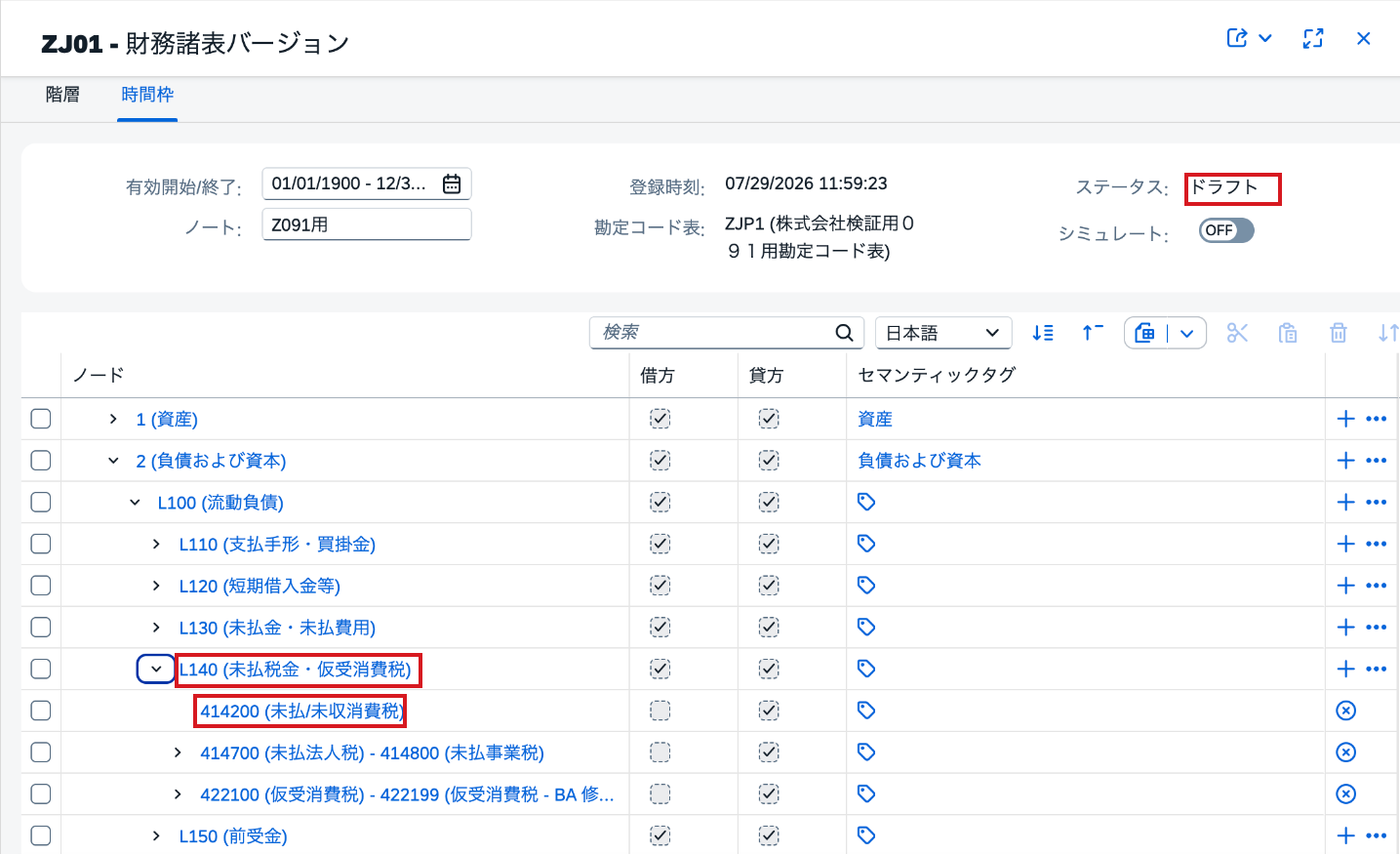Open the L150 (前受金) node link
The width and height of the screenshot is (1400, 854).
tap(233, 836)
